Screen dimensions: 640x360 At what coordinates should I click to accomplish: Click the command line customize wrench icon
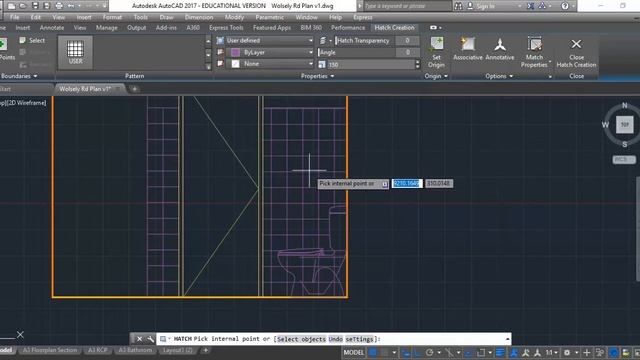(x=151, y=339)
